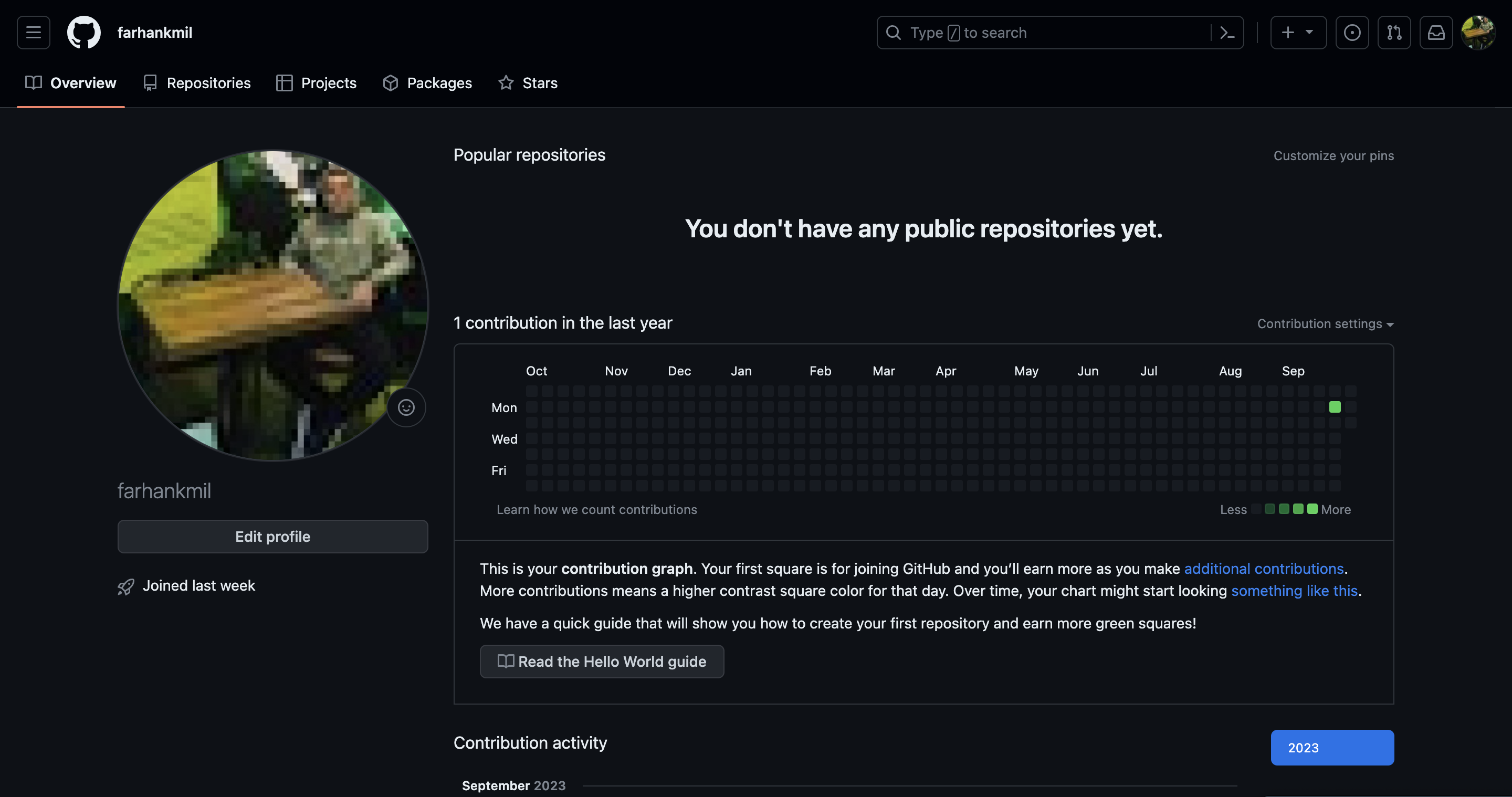The width and height of the screenshot is (1512, 797).
Task: Switch to the Repositories tab
Action: tap(197, 83)
